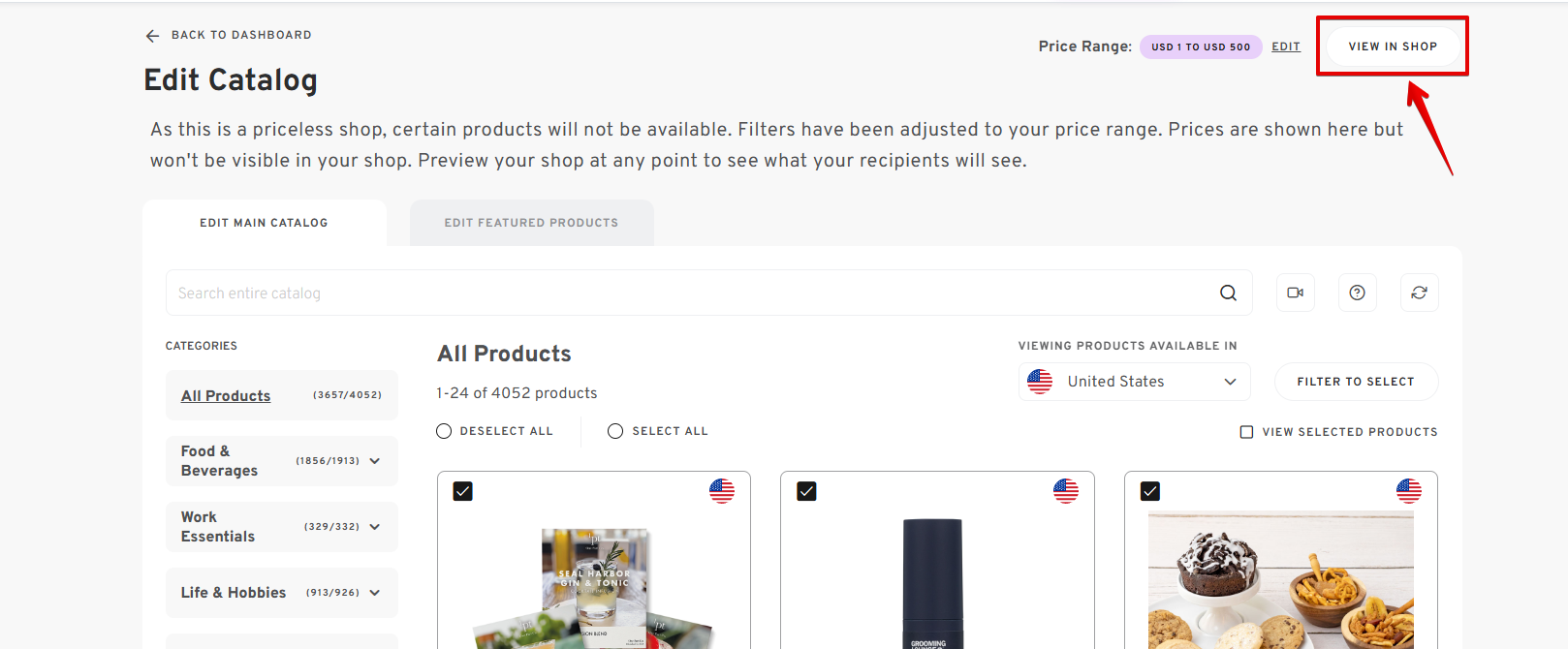Switch to Edit Featured Products tab

point(531,223)
